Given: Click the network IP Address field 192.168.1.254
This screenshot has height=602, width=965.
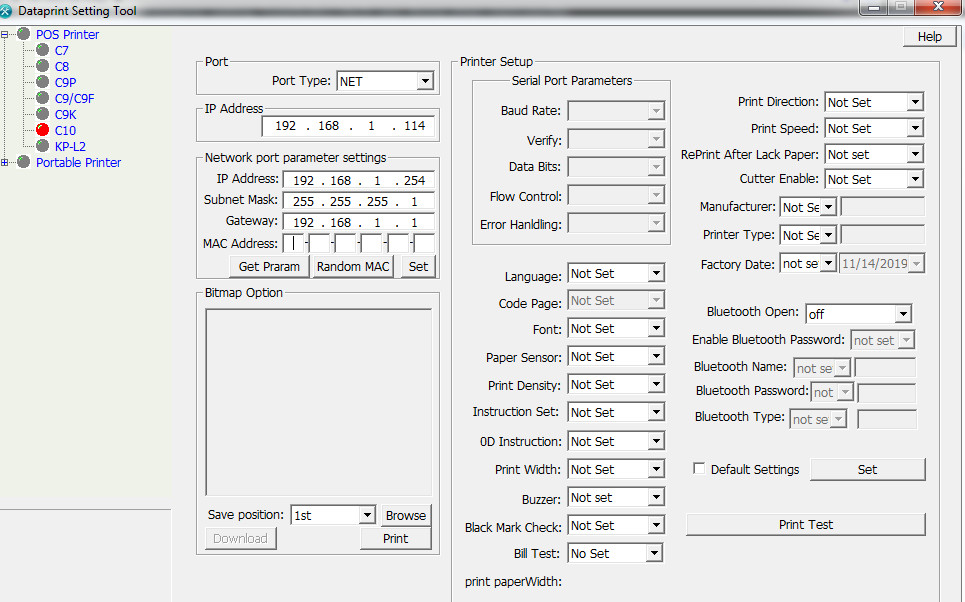Looking at the screenshot, I should 359,180.
